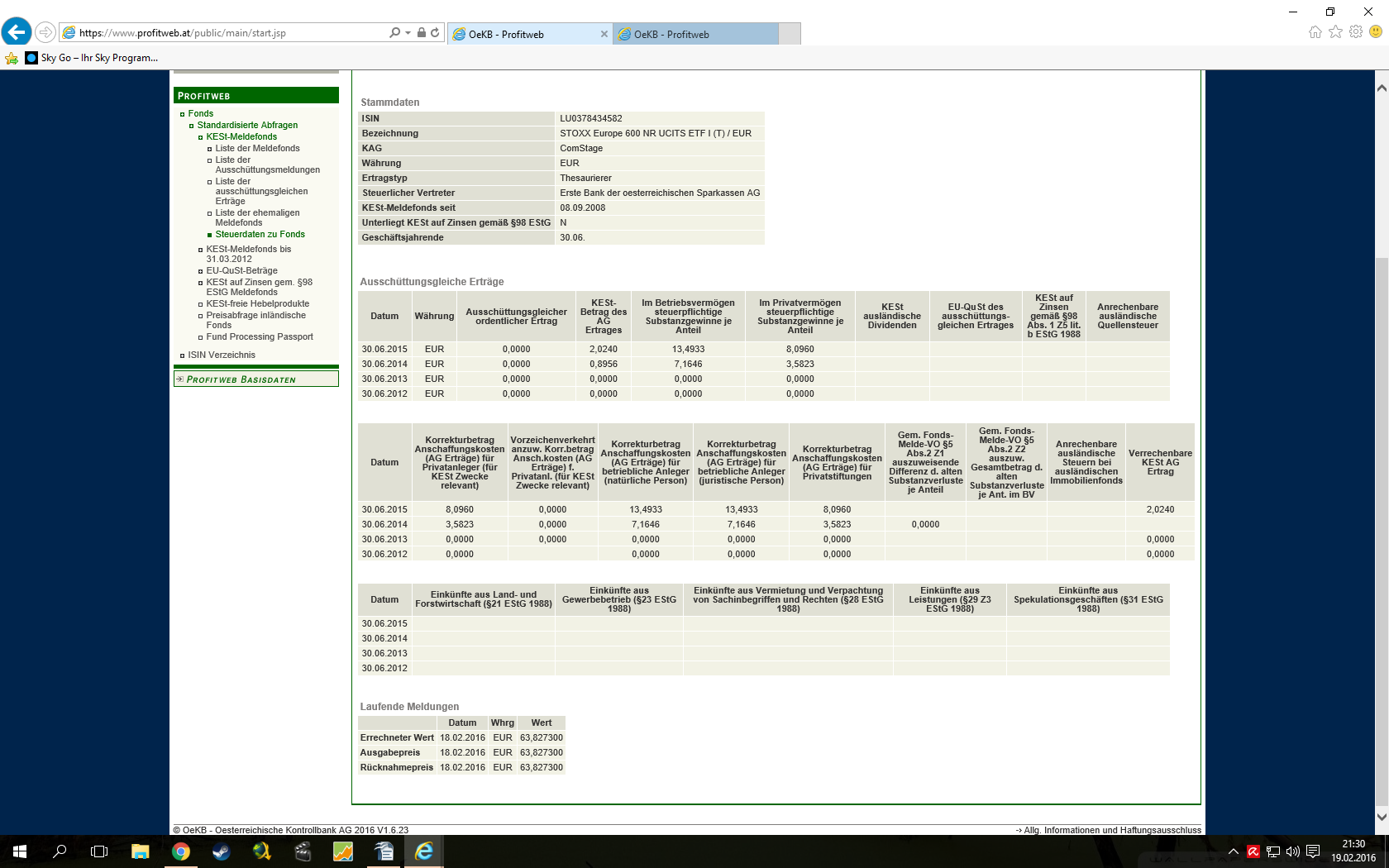1389x868 pixels.
Task: Click the add to favorites bar icon
Action: [12, 58]
